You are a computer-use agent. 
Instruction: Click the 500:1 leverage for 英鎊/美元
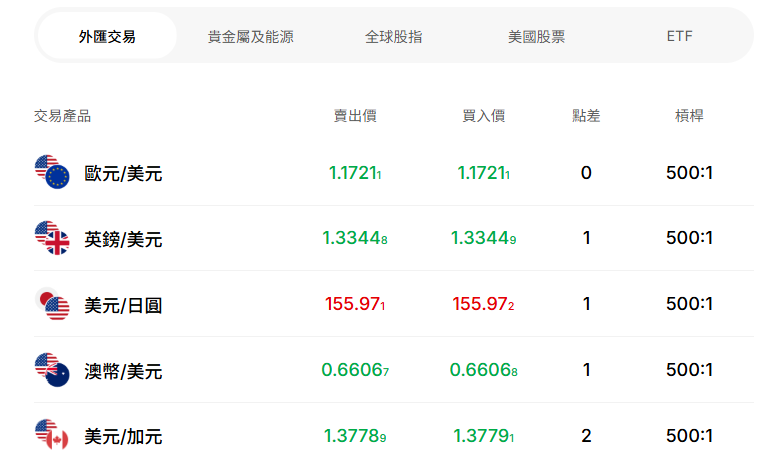coord(689,238)
